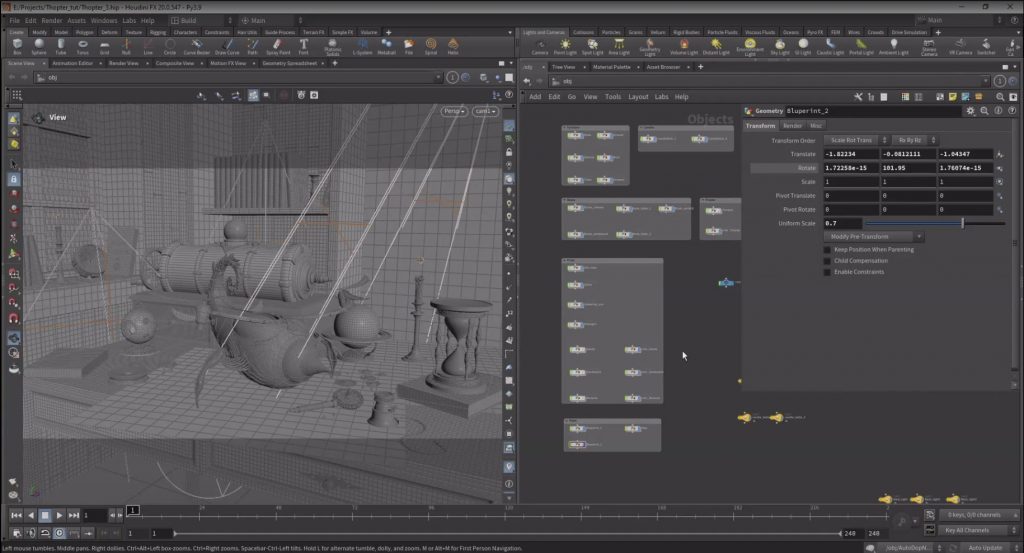
Task: Open the Windows menu
Action: coord(104,20)
